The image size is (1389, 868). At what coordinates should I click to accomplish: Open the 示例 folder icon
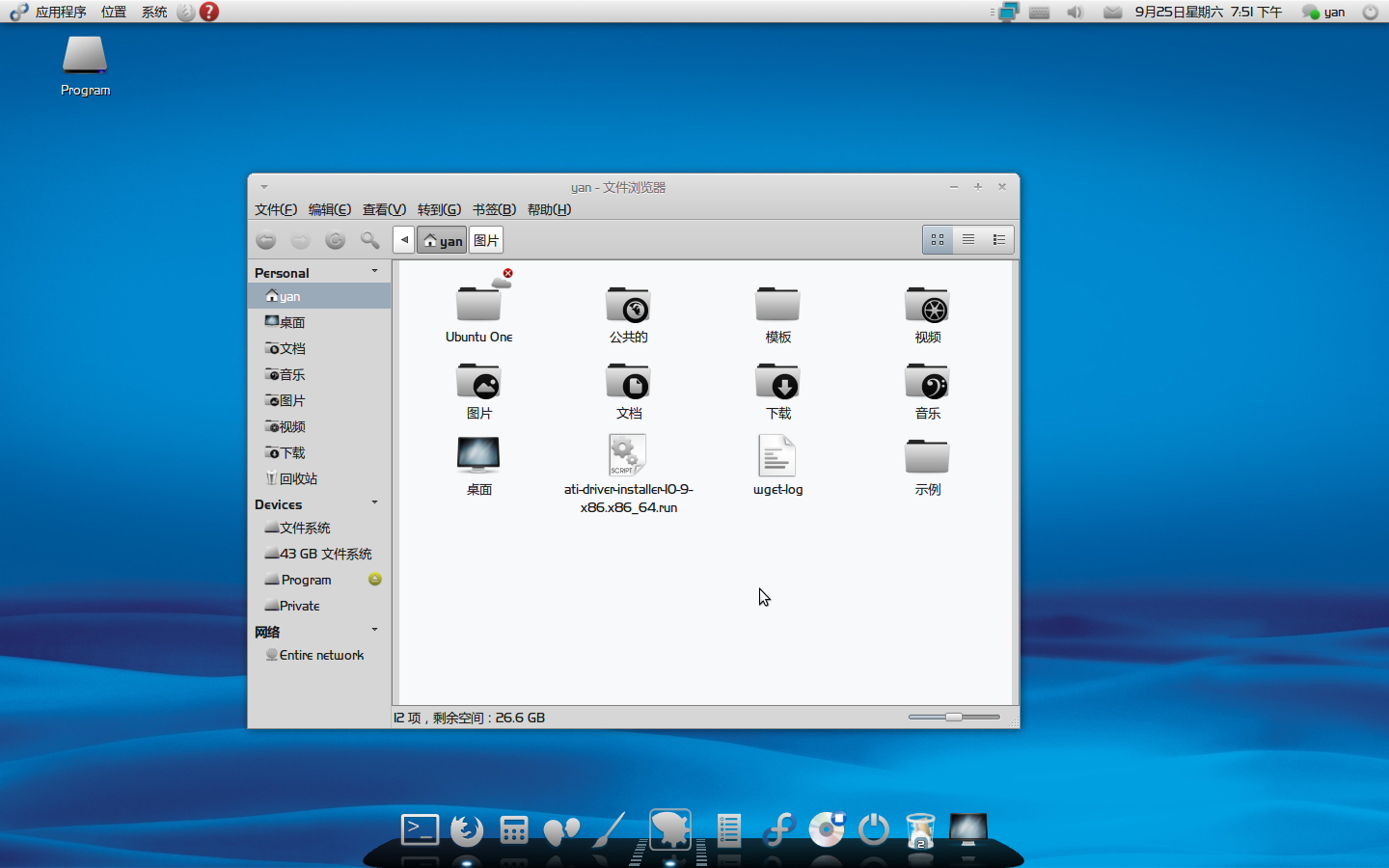click(x=928, y=467)
